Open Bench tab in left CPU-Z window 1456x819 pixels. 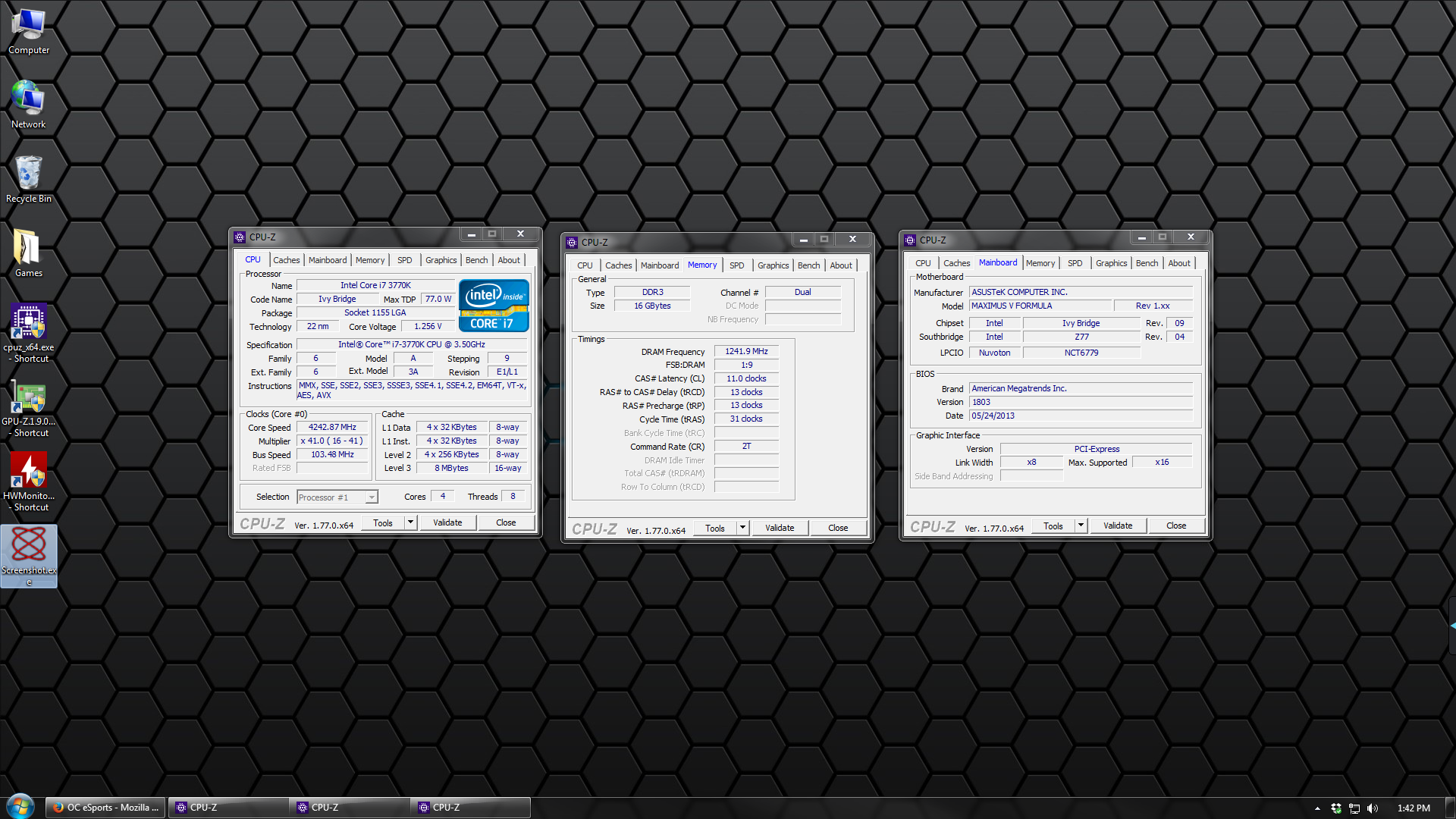click(x=477, y=260)
